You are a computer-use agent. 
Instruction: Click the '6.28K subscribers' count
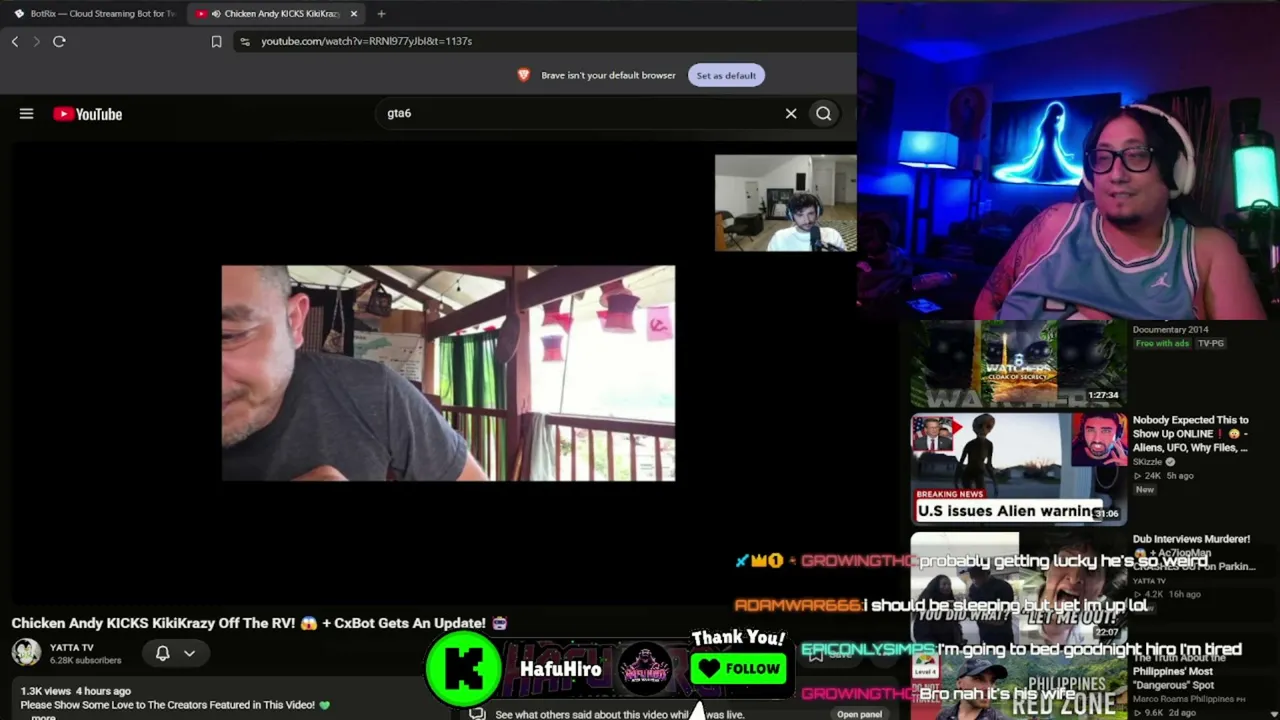tap(85, 660)
